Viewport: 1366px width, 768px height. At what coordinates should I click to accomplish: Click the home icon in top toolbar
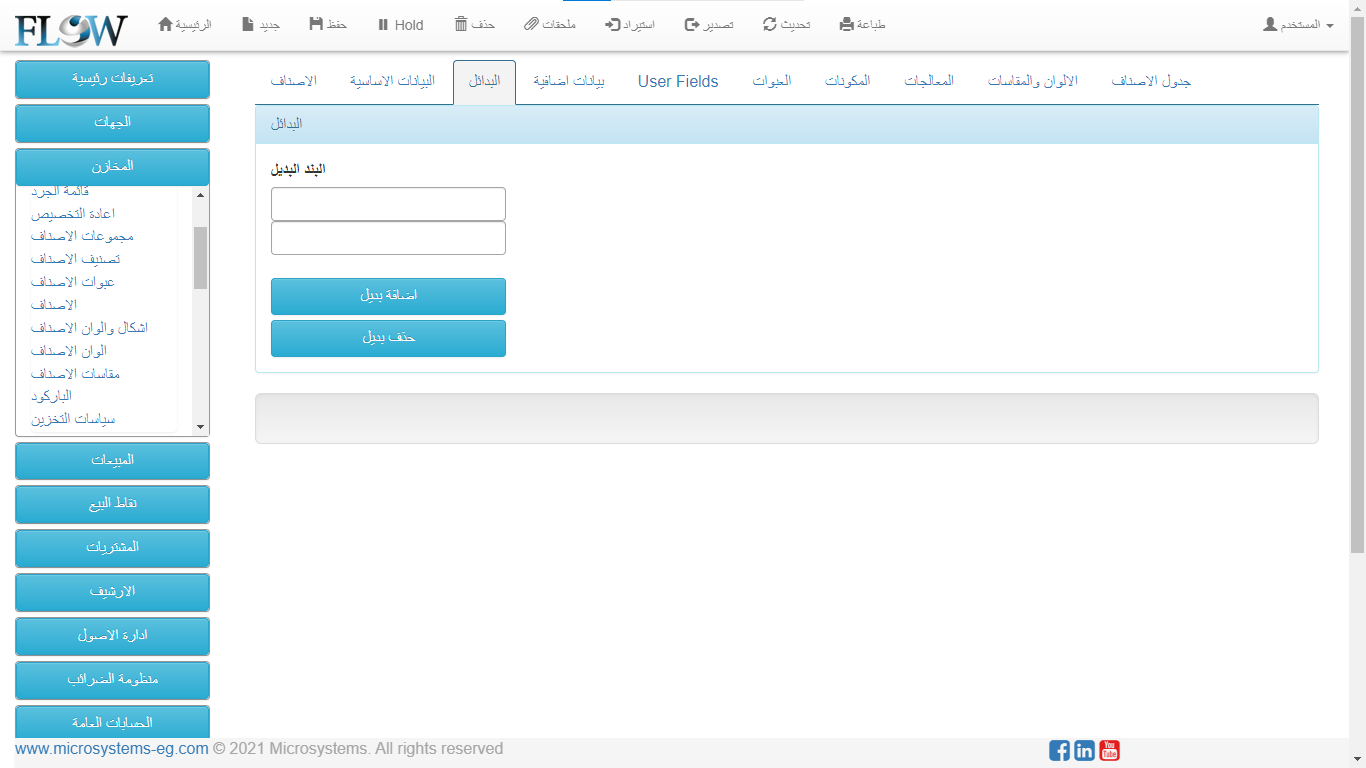point(166,24)
